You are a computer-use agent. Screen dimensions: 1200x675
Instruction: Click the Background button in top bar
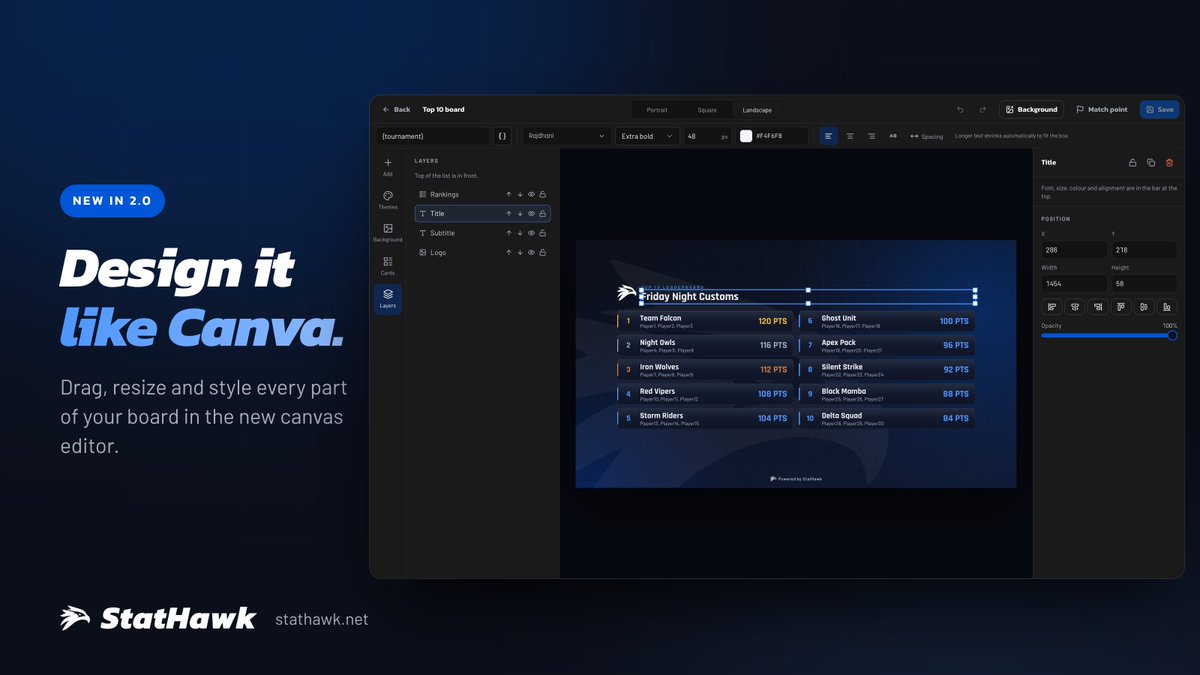[x=1031, y=110]
